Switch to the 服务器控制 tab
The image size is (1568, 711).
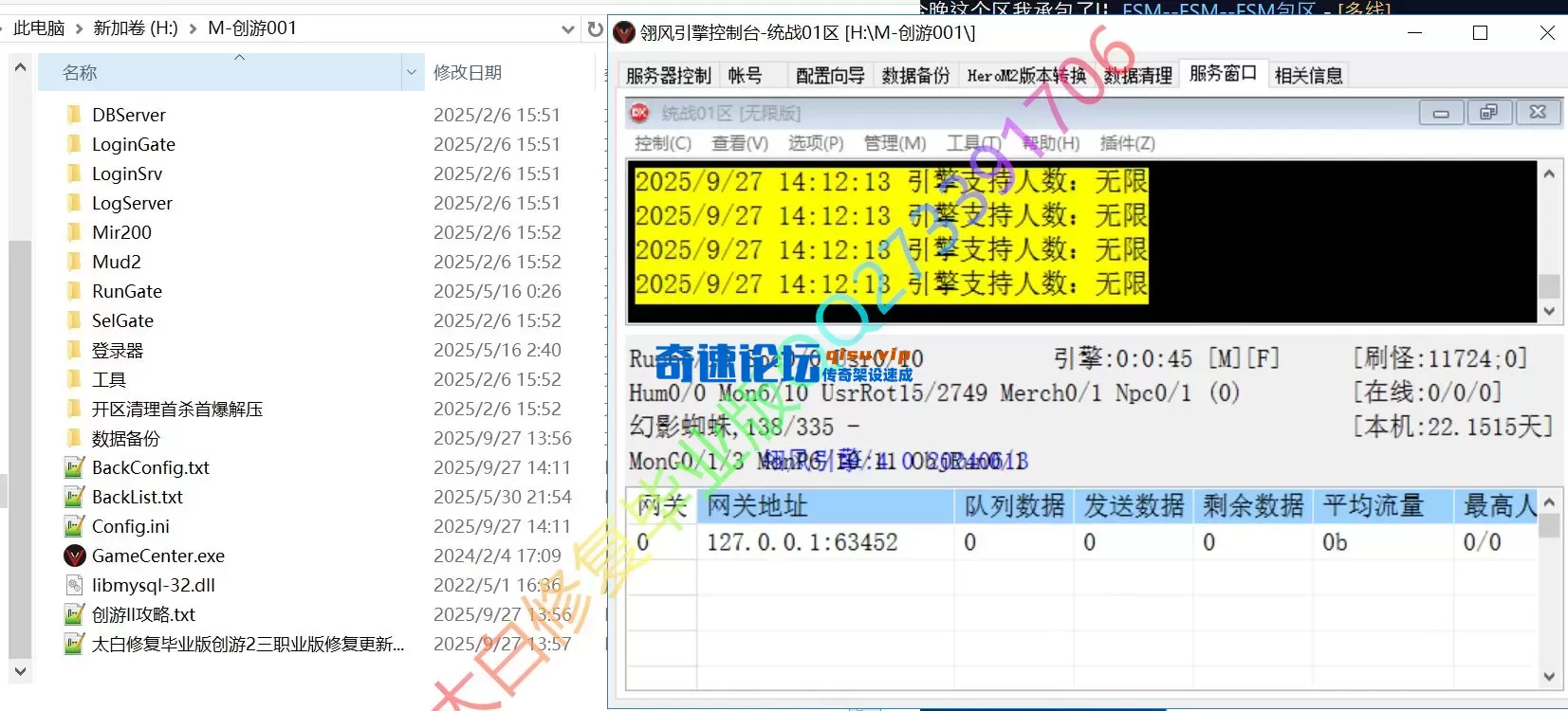coord(669,76)
